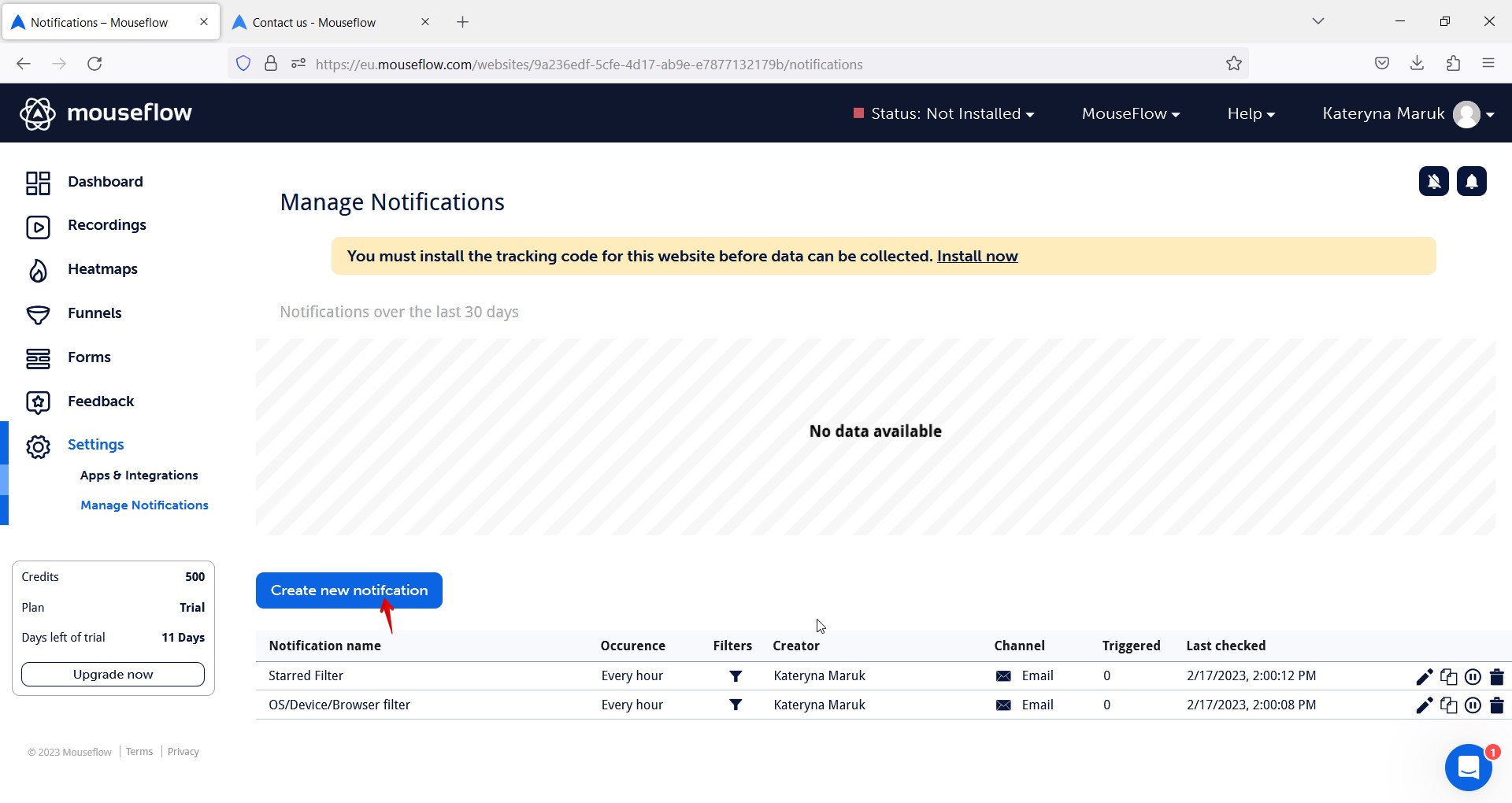Pause the Starred Filter notification
This screenshot has width=1512, height=803.
(1473, 676)
